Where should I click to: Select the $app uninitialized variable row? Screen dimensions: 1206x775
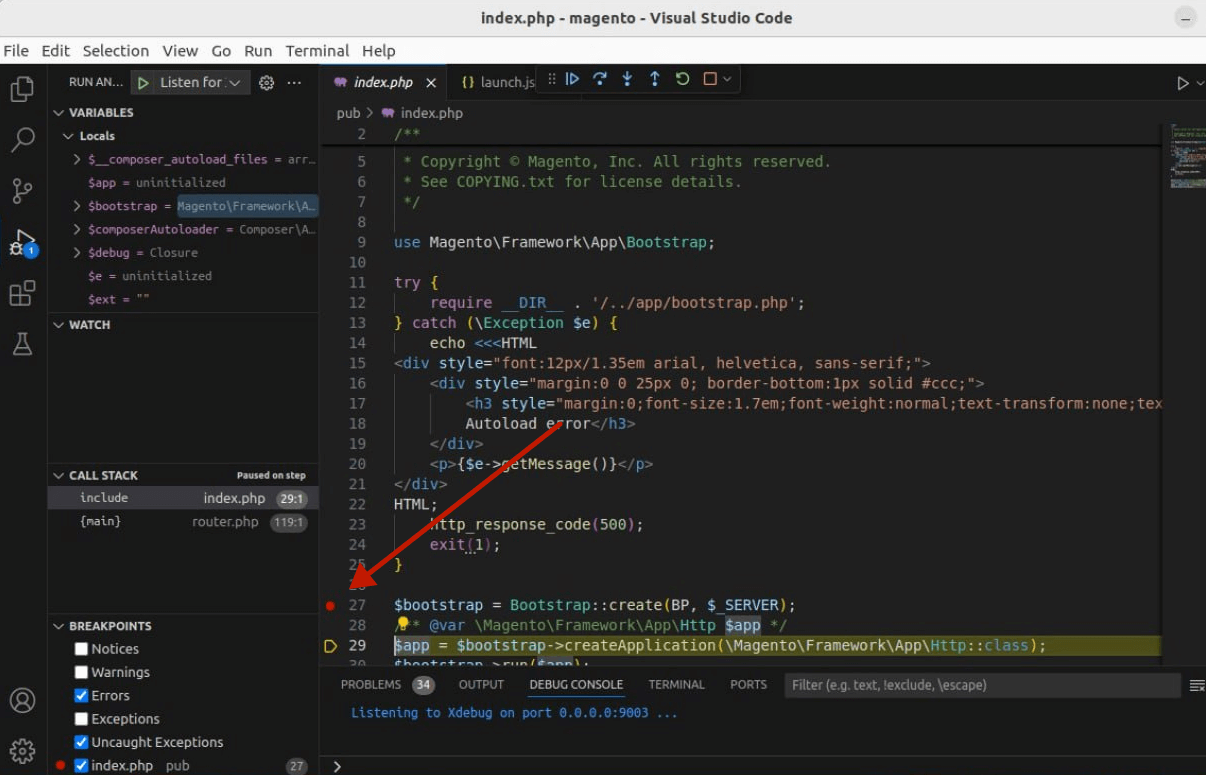pyautogui.click(x=183, y=183)
